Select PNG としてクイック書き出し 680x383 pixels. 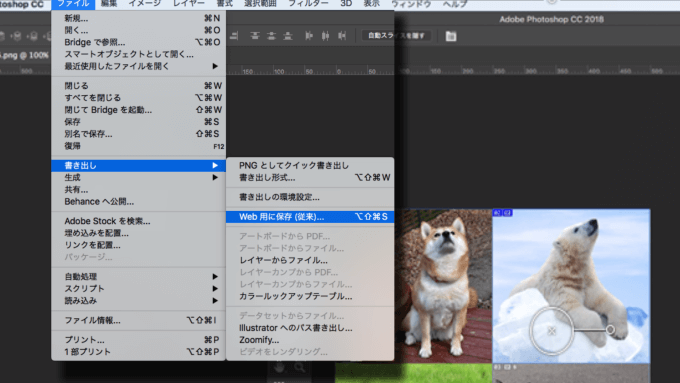click(x=310, y=165)
